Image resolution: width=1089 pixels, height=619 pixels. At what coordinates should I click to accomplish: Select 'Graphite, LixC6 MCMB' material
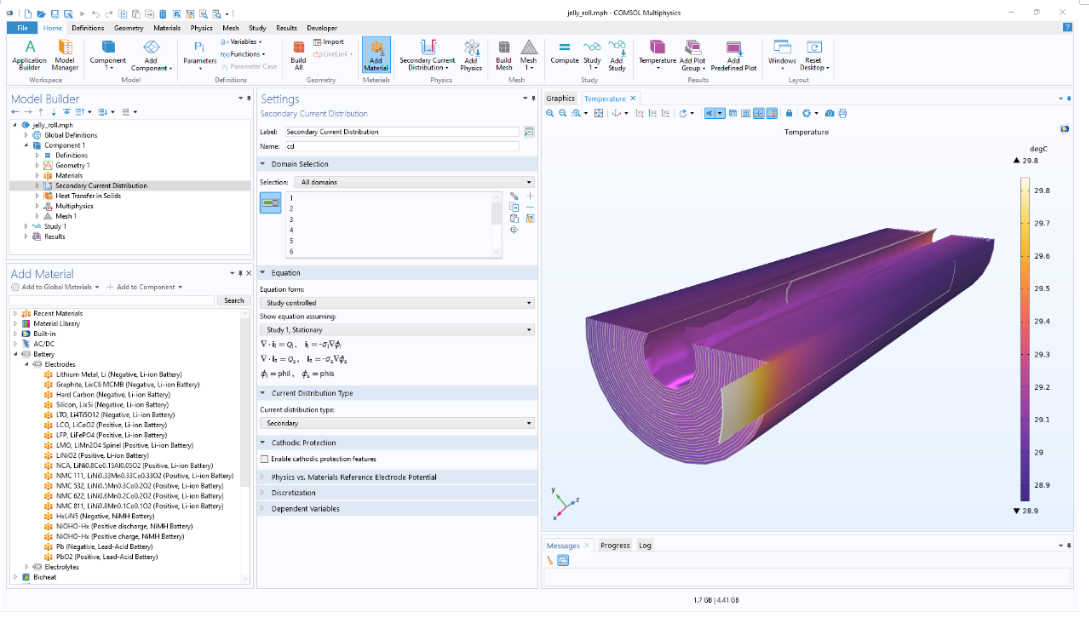(x=127, y=385)
